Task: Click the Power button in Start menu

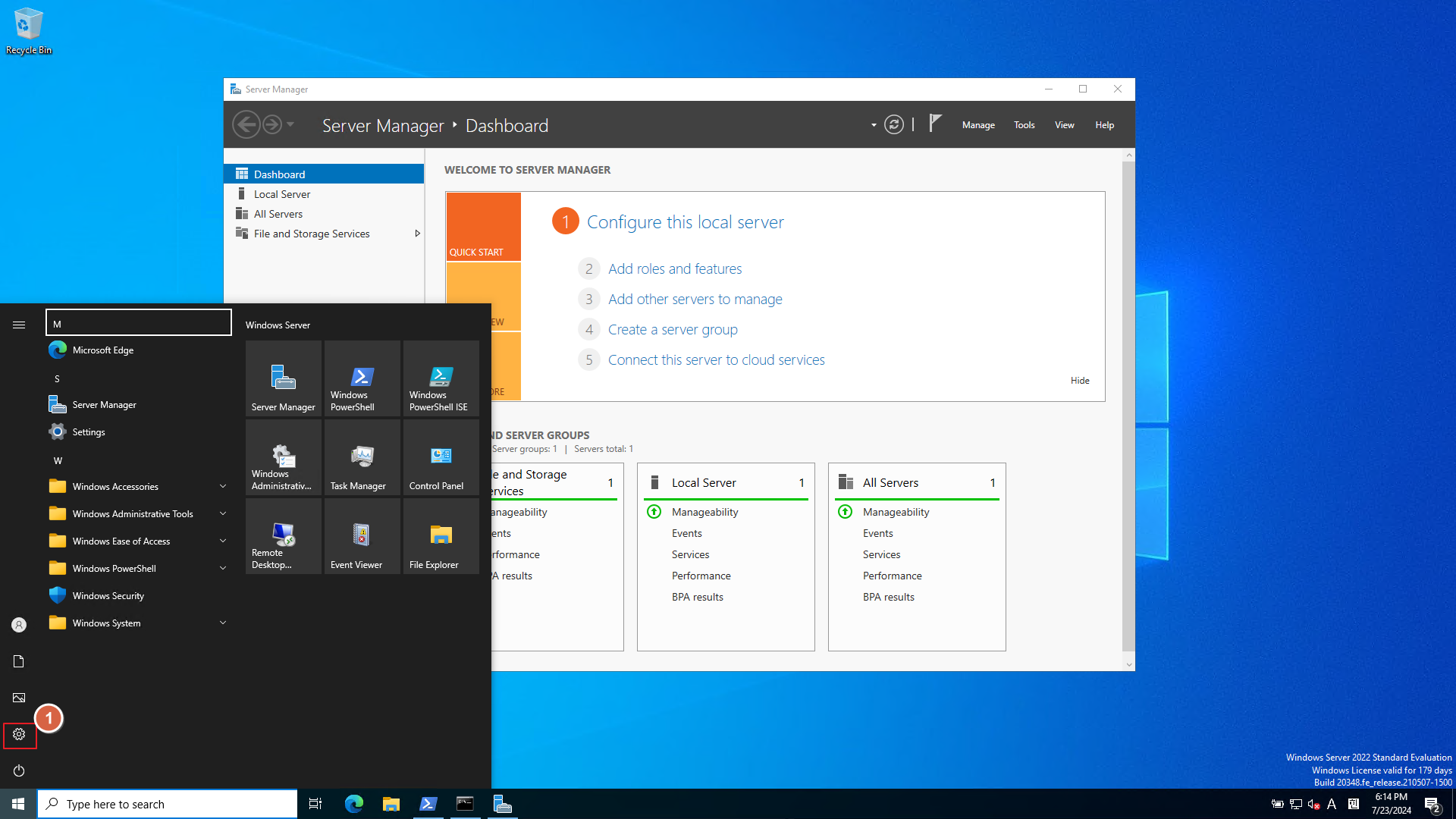Action: pos(19,770)
